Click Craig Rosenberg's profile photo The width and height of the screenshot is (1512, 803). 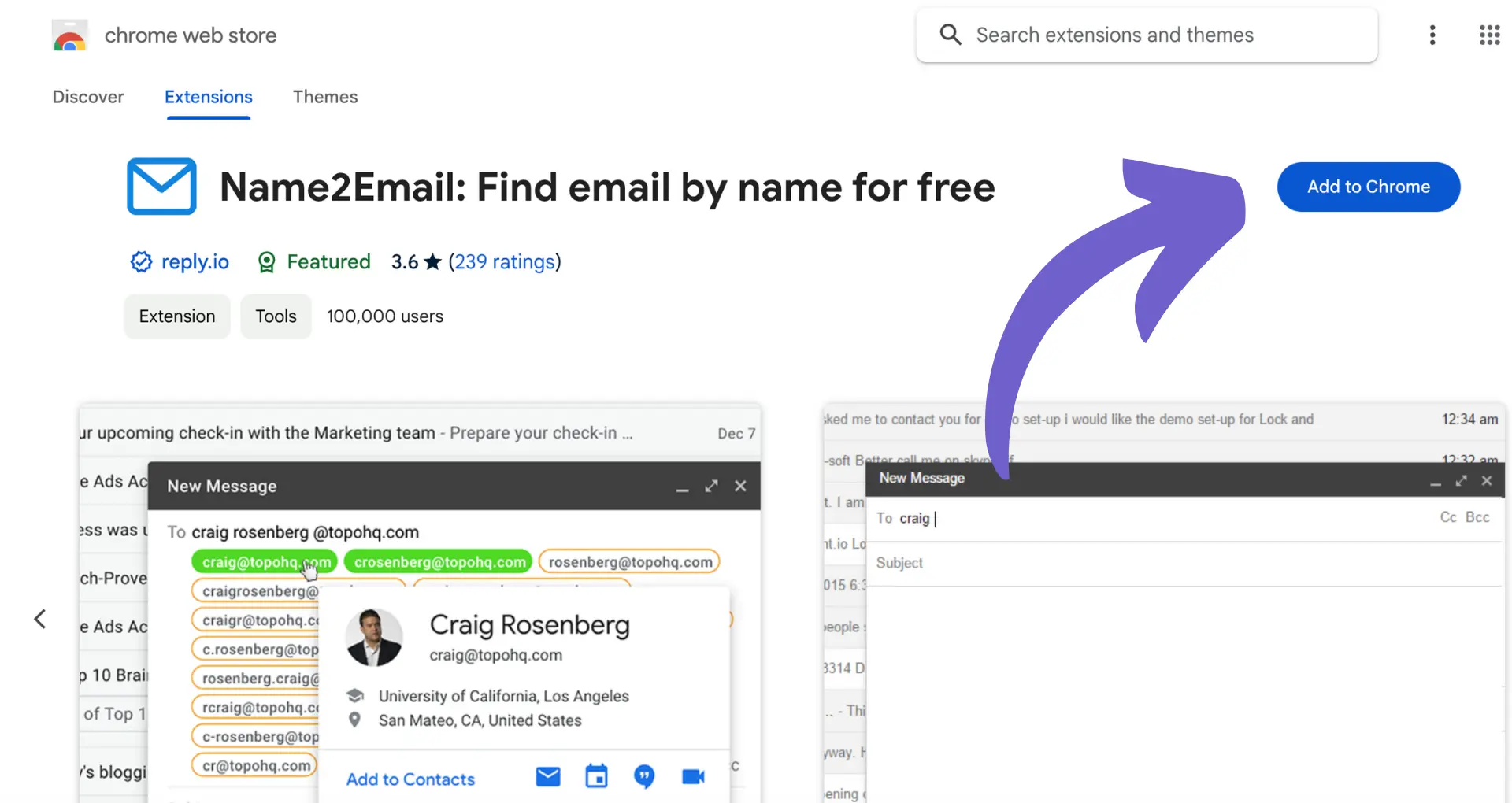coord(374,638)
